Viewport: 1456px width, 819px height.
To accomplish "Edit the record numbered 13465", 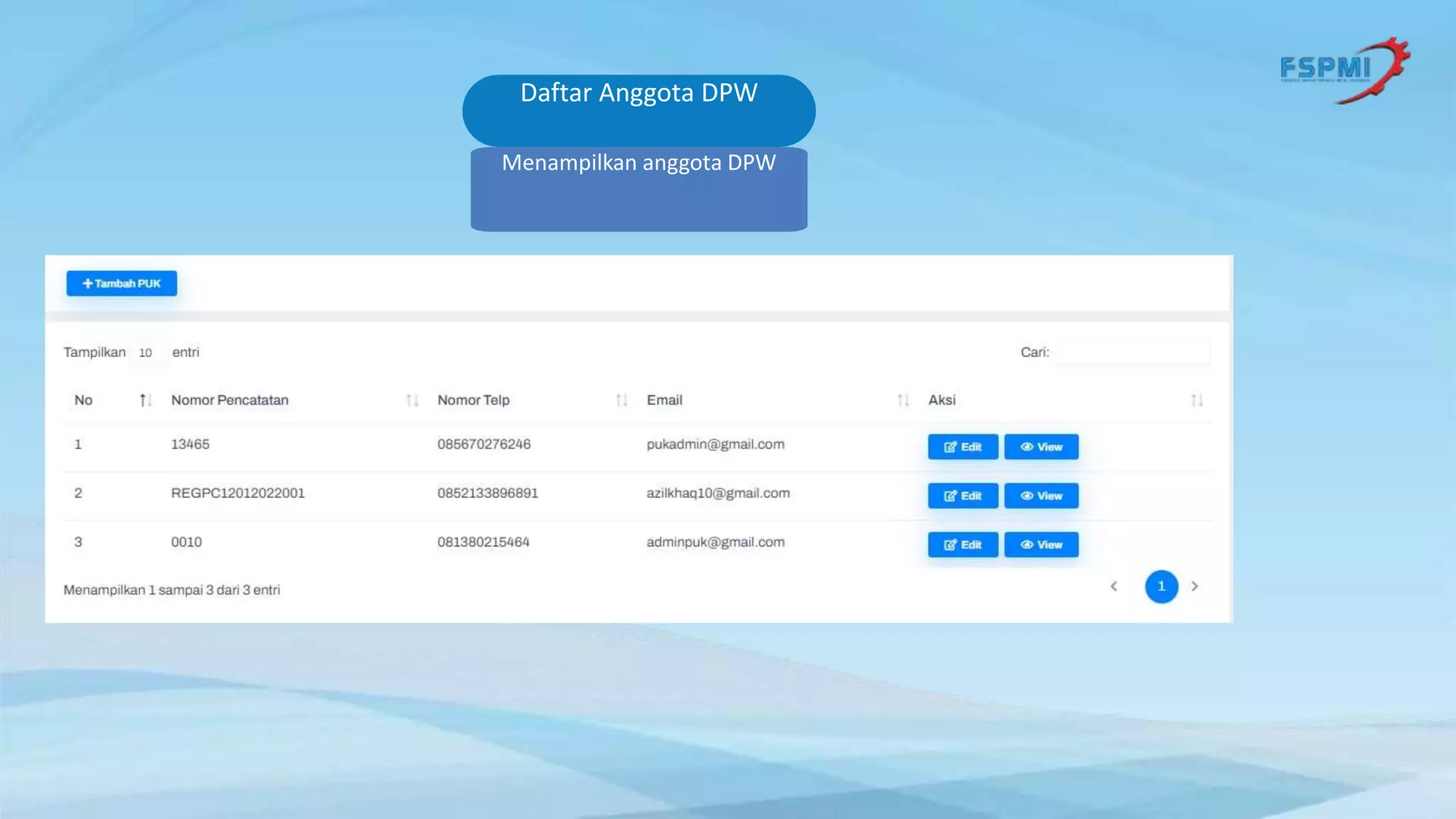I will coord(963,446).
